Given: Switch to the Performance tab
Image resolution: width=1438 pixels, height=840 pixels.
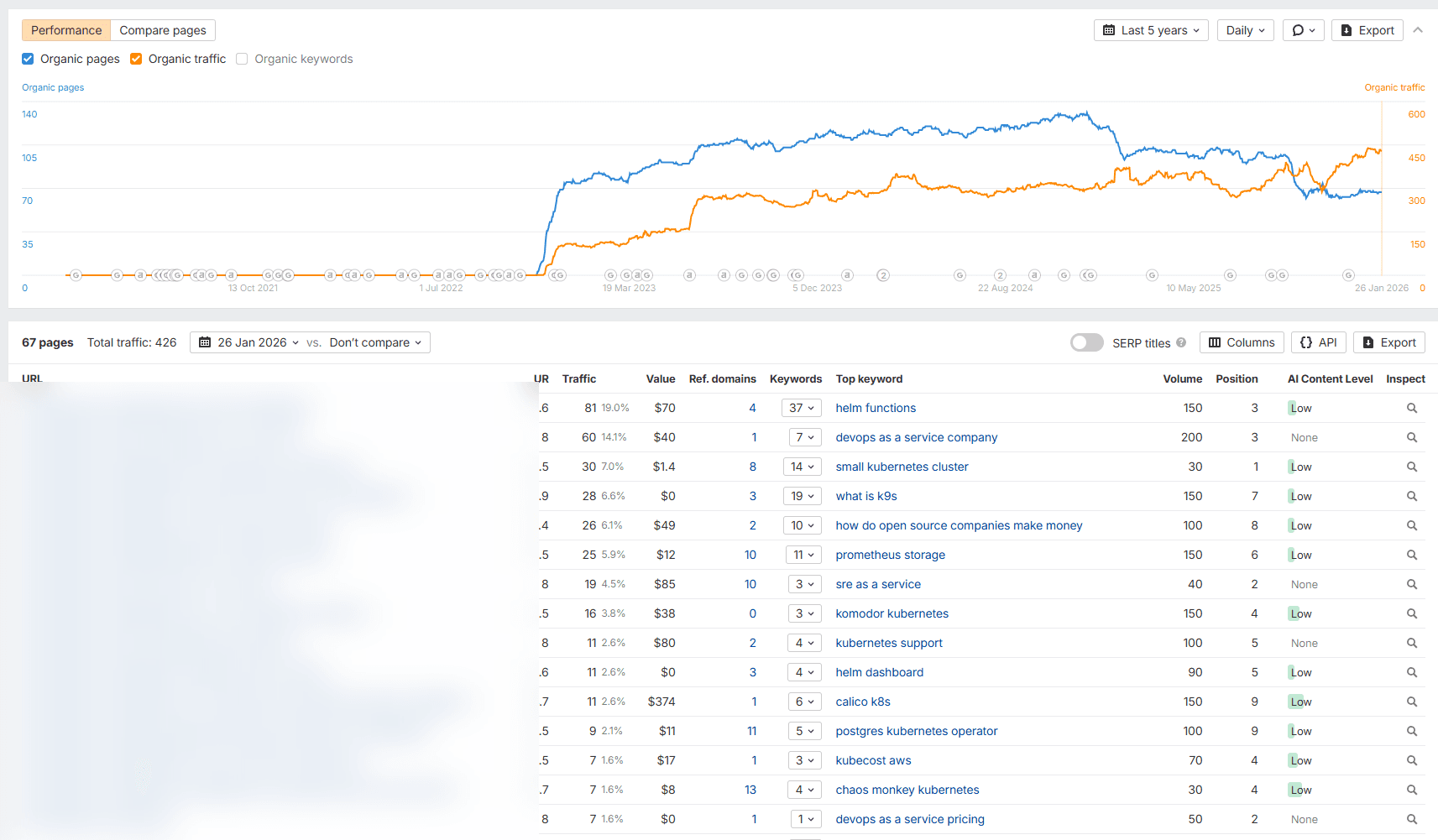Looking at the screenshot, I should click(66, 30).
